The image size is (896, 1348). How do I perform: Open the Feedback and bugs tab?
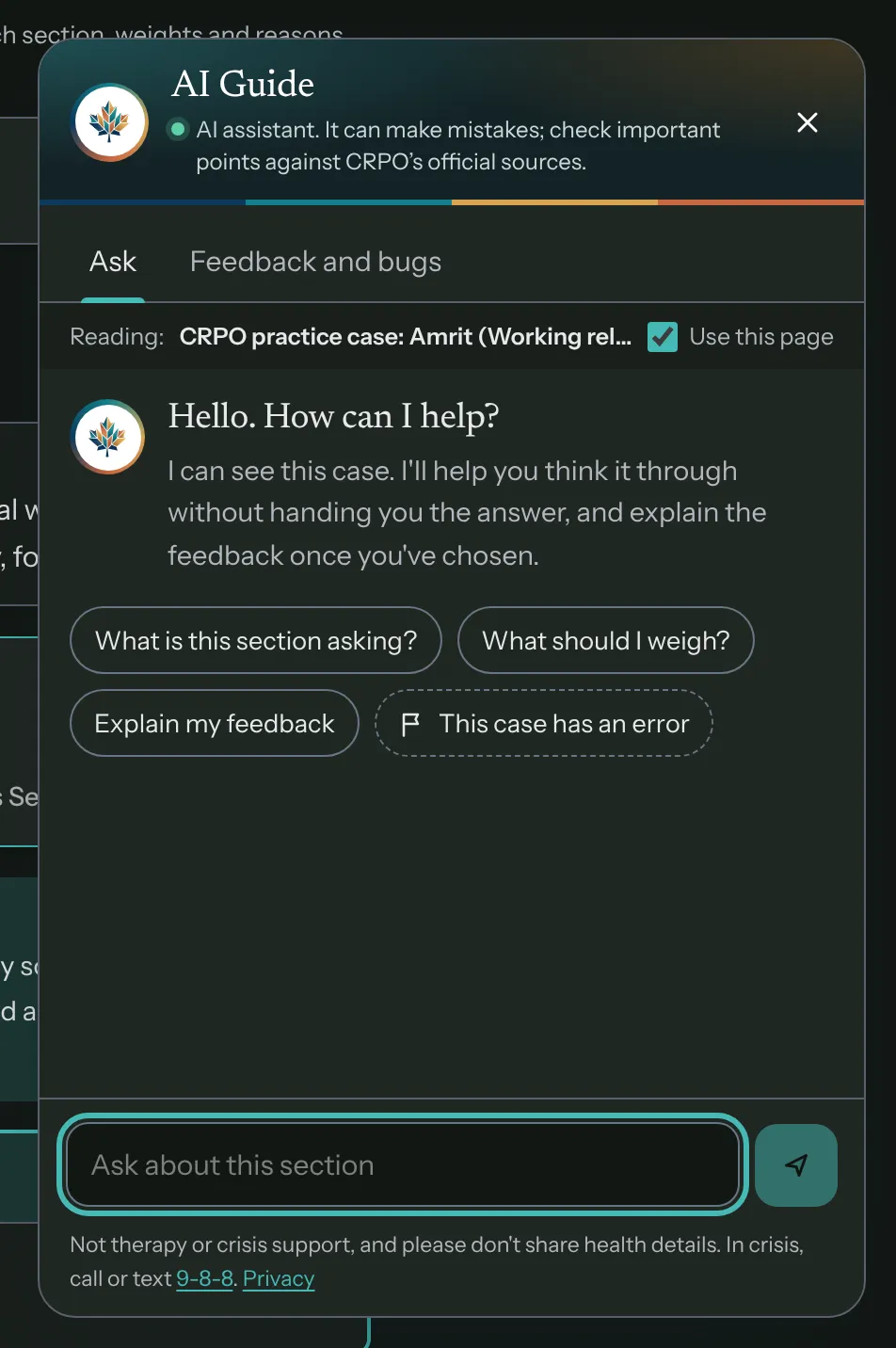[315, 262]
